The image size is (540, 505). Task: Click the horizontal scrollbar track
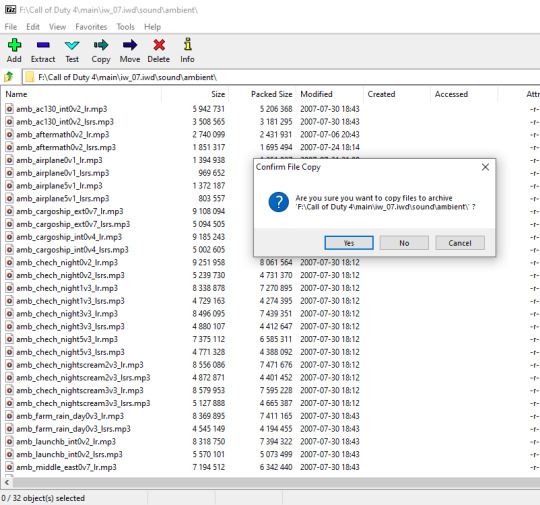pos(276,482)
